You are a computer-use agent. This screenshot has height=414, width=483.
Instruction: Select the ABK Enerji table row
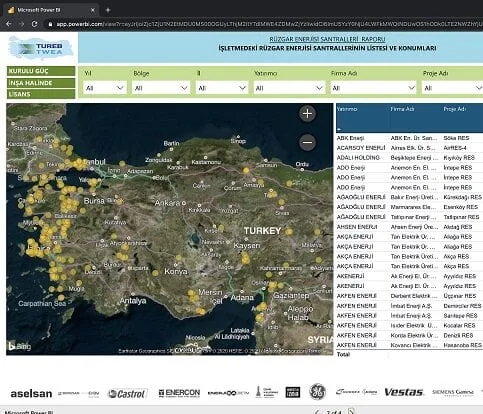pyautogui.click(x=409, y=138)
